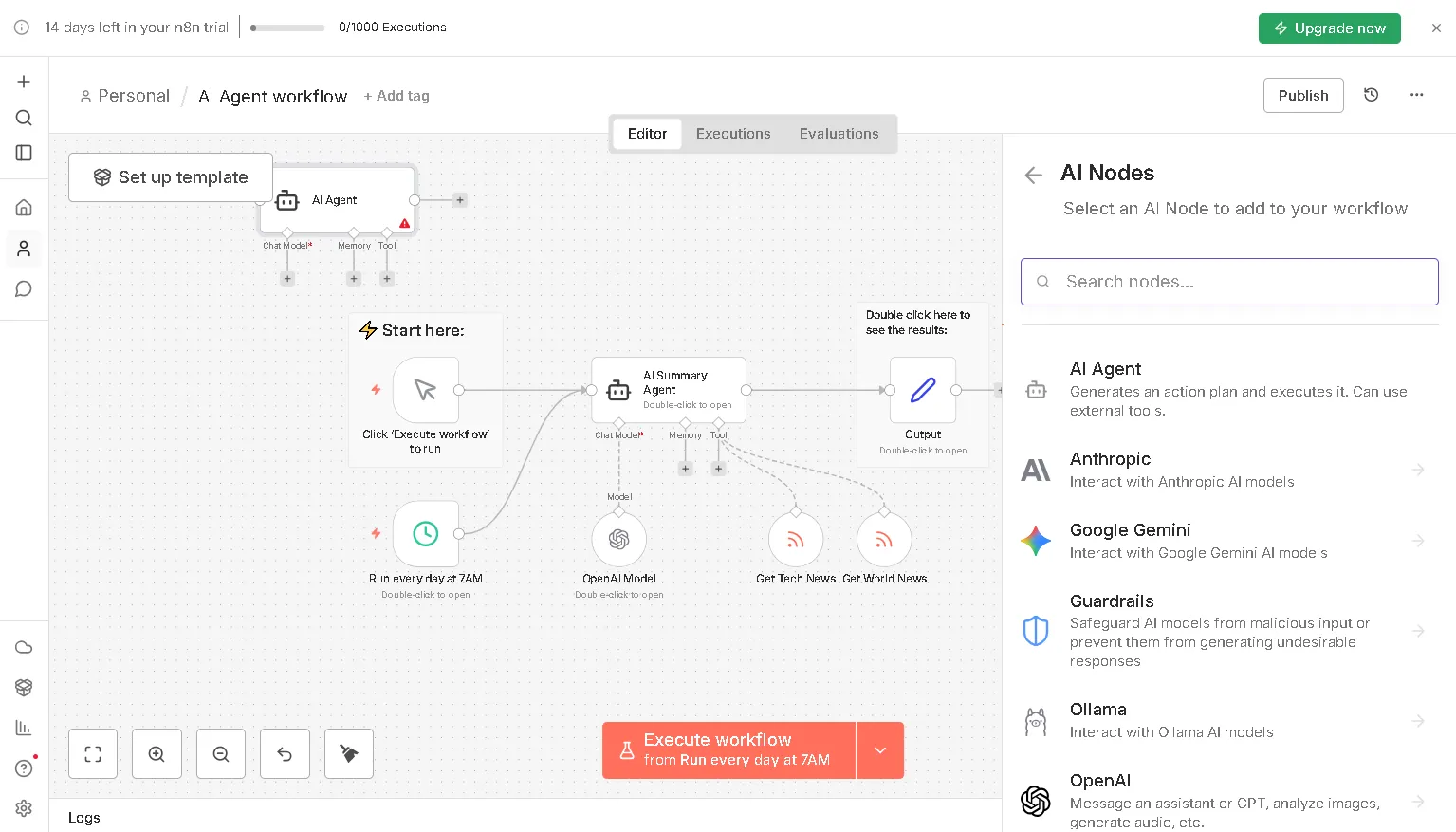1456x832 pixels.
Task: Select the manual trigger cursor node
Action: (426, 390)
